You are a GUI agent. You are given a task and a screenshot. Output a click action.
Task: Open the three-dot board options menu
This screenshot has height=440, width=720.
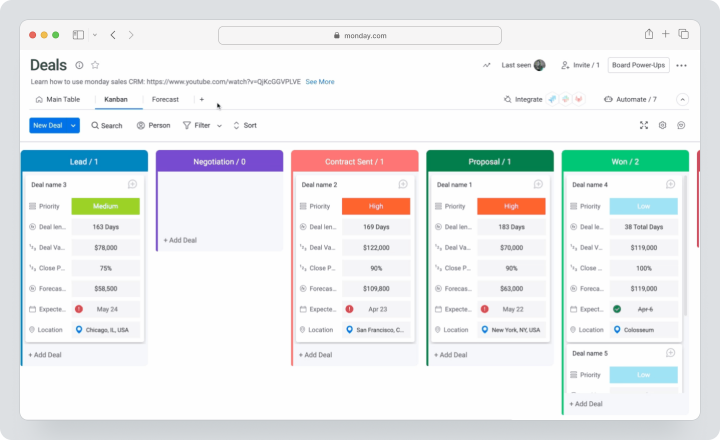[681, 65]
